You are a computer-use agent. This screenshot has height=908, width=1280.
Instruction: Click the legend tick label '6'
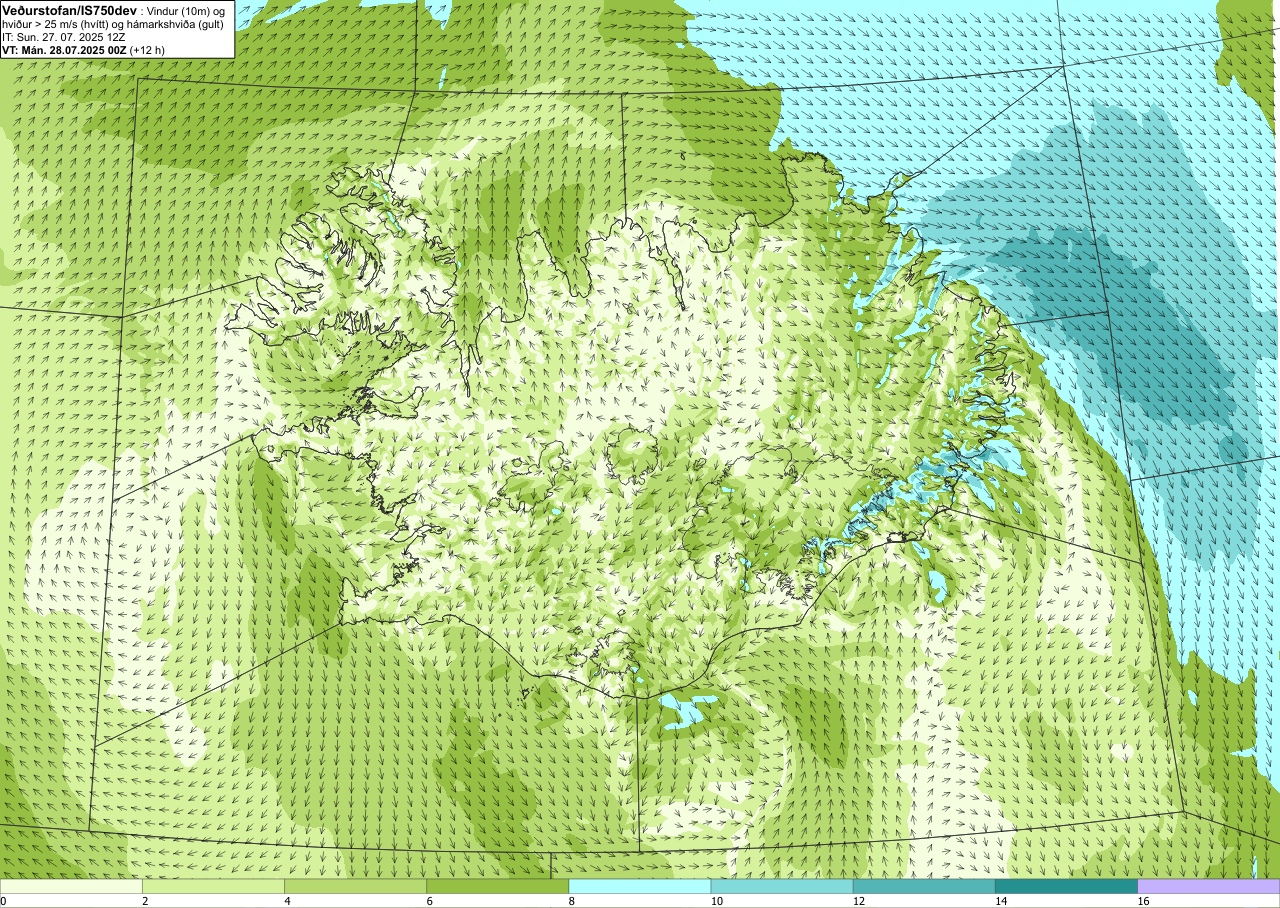click(429, 901)
